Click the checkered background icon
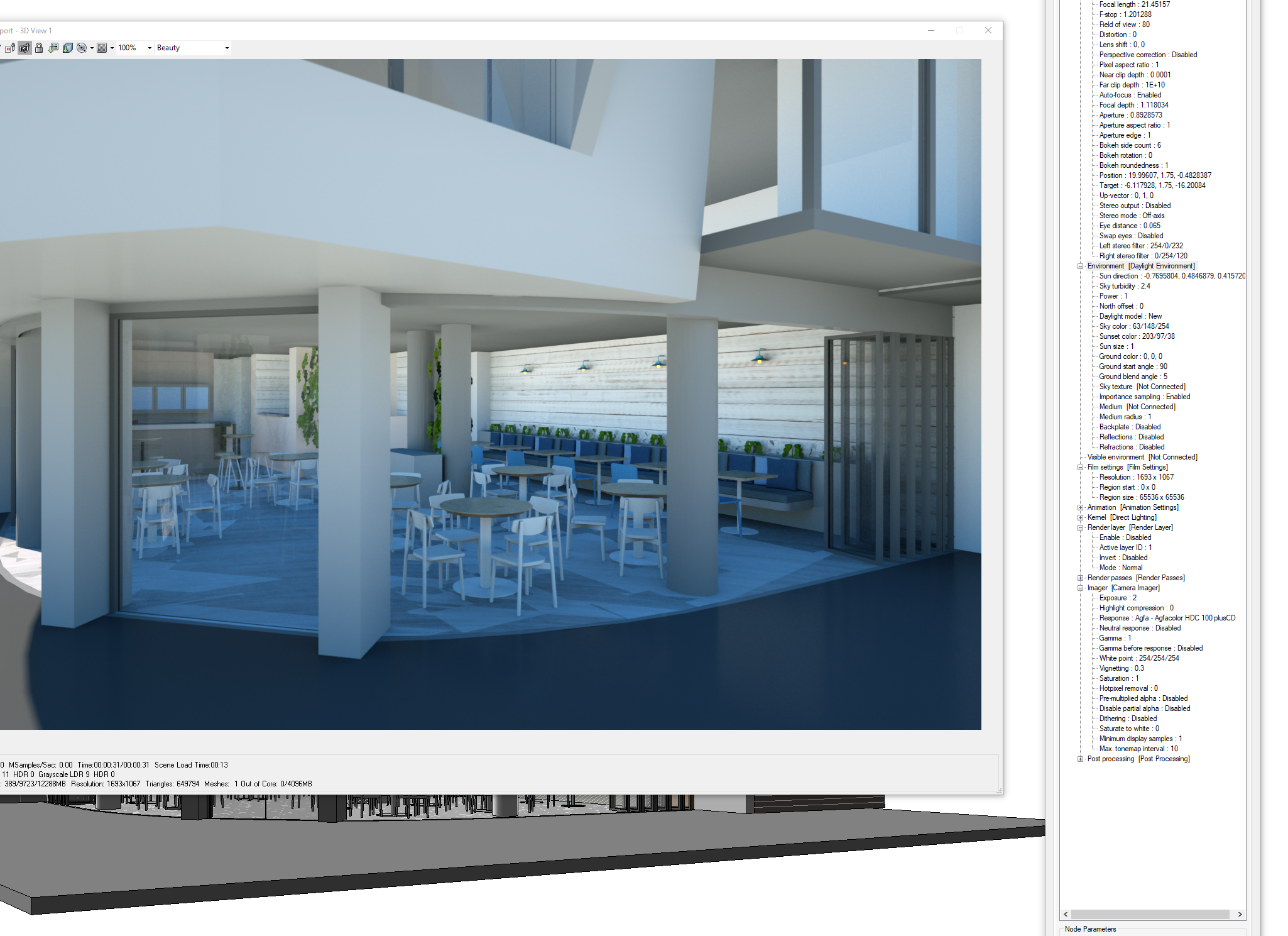Screen dimensions: 1288x936 tap(102, 48)
